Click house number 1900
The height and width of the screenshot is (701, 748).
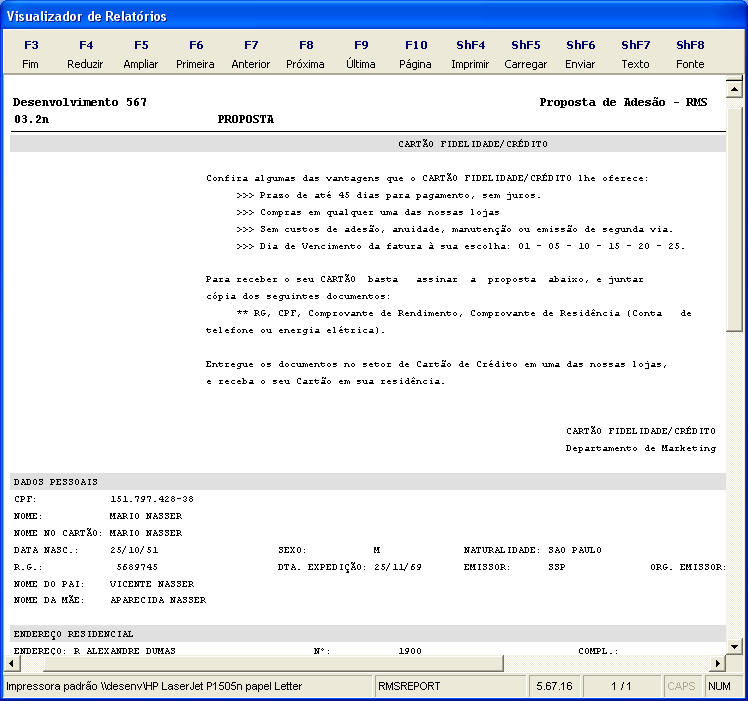click(410, 651)
